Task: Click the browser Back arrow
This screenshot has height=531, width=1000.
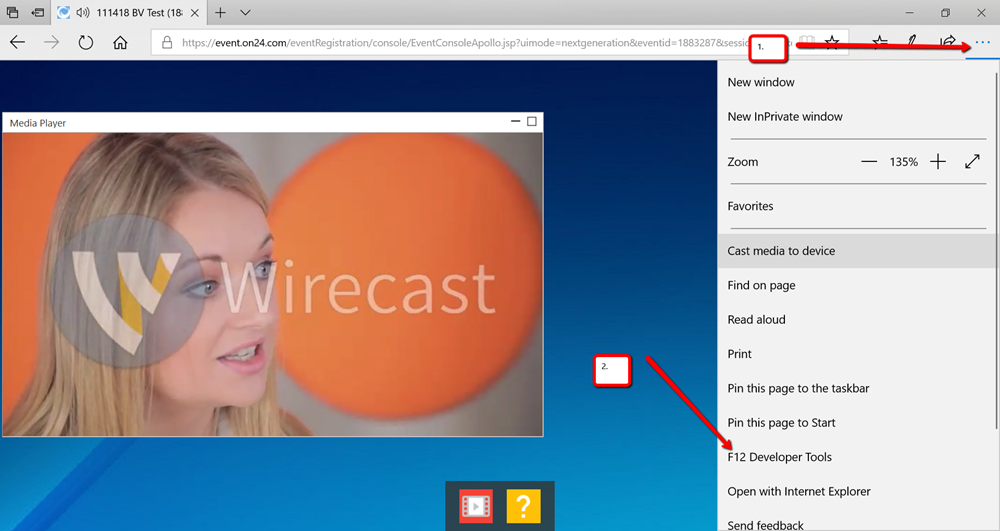Action: click(18, 43)
